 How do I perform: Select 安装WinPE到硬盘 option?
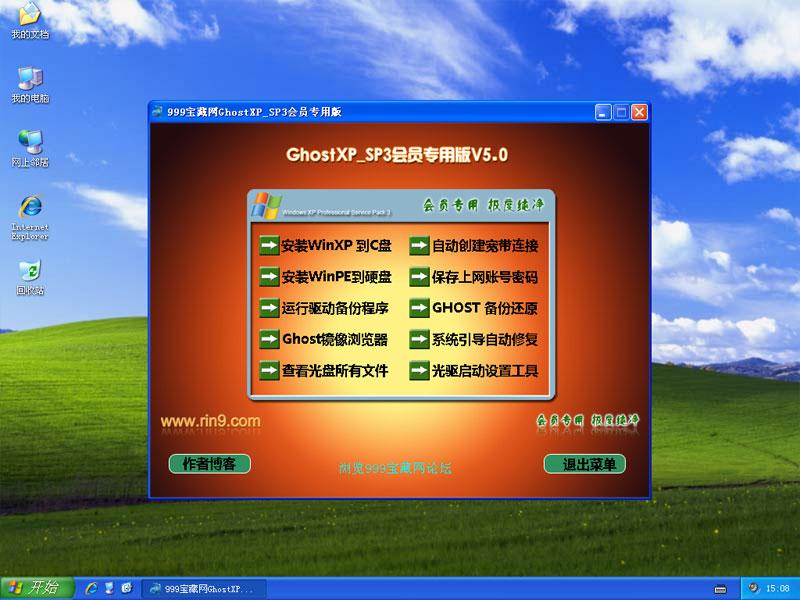click(324, 277)
